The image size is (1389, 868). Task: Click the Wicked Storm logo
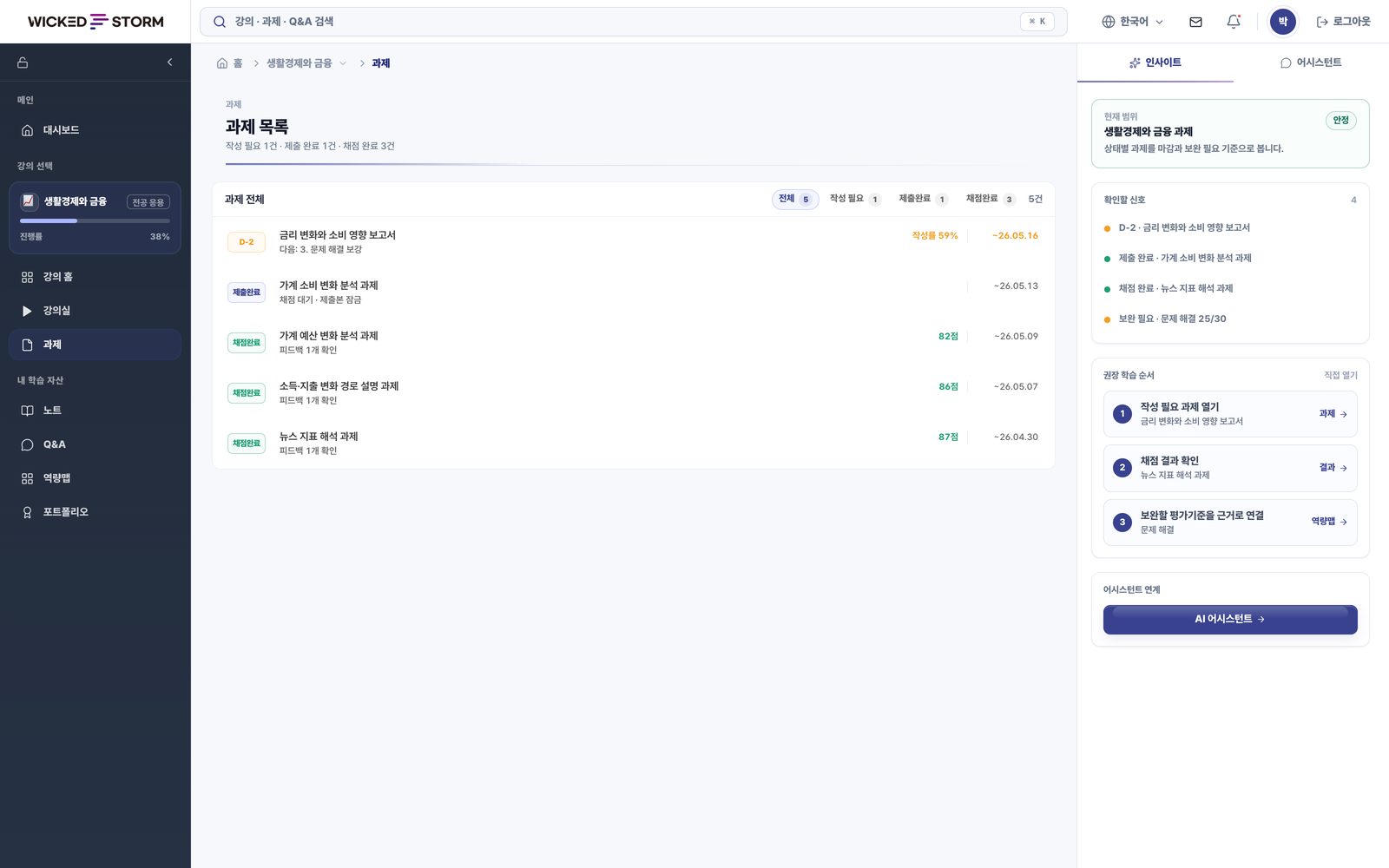click(95, 22)
